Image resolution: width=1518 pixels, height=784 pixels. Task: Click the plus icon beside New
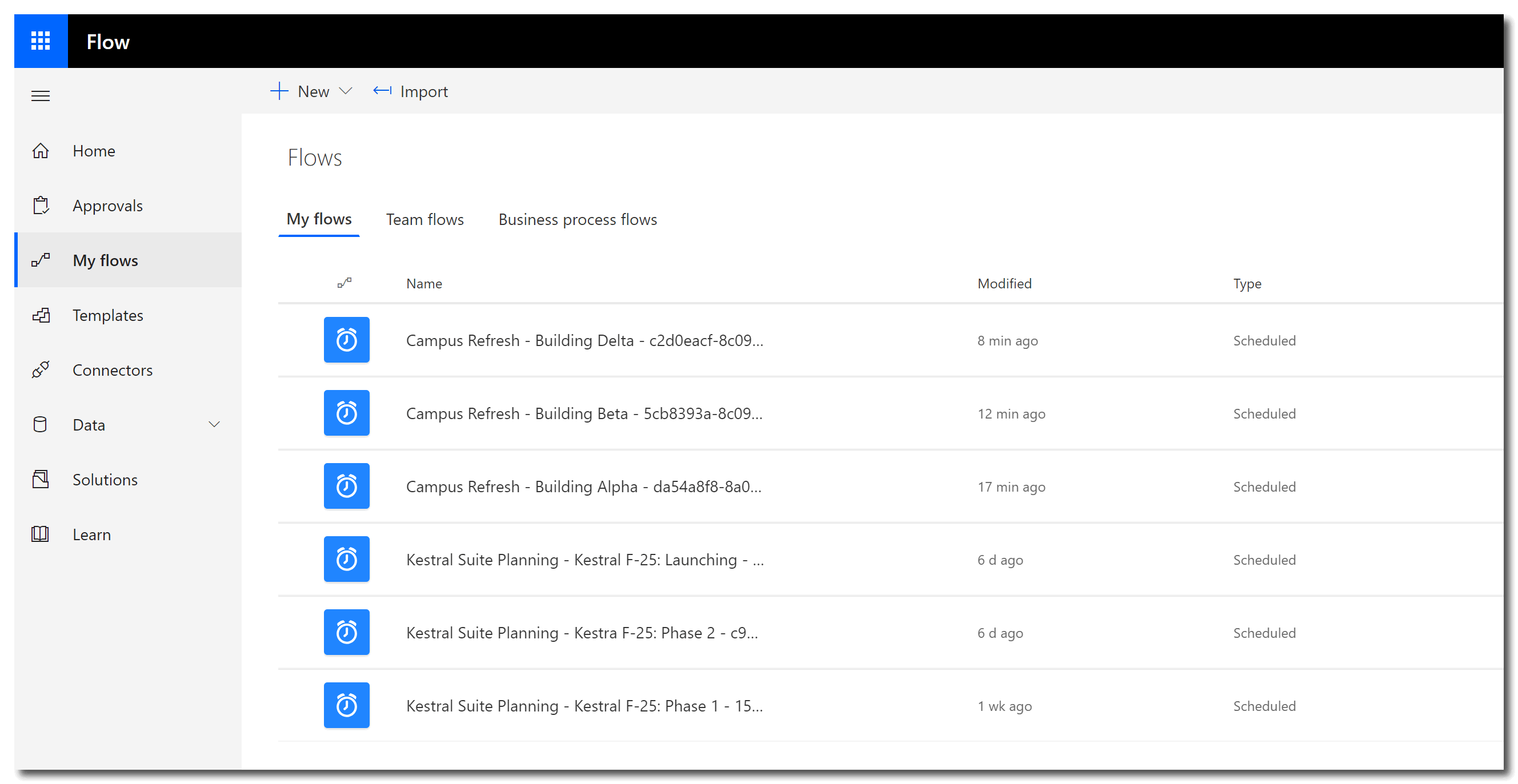[279, 91]
